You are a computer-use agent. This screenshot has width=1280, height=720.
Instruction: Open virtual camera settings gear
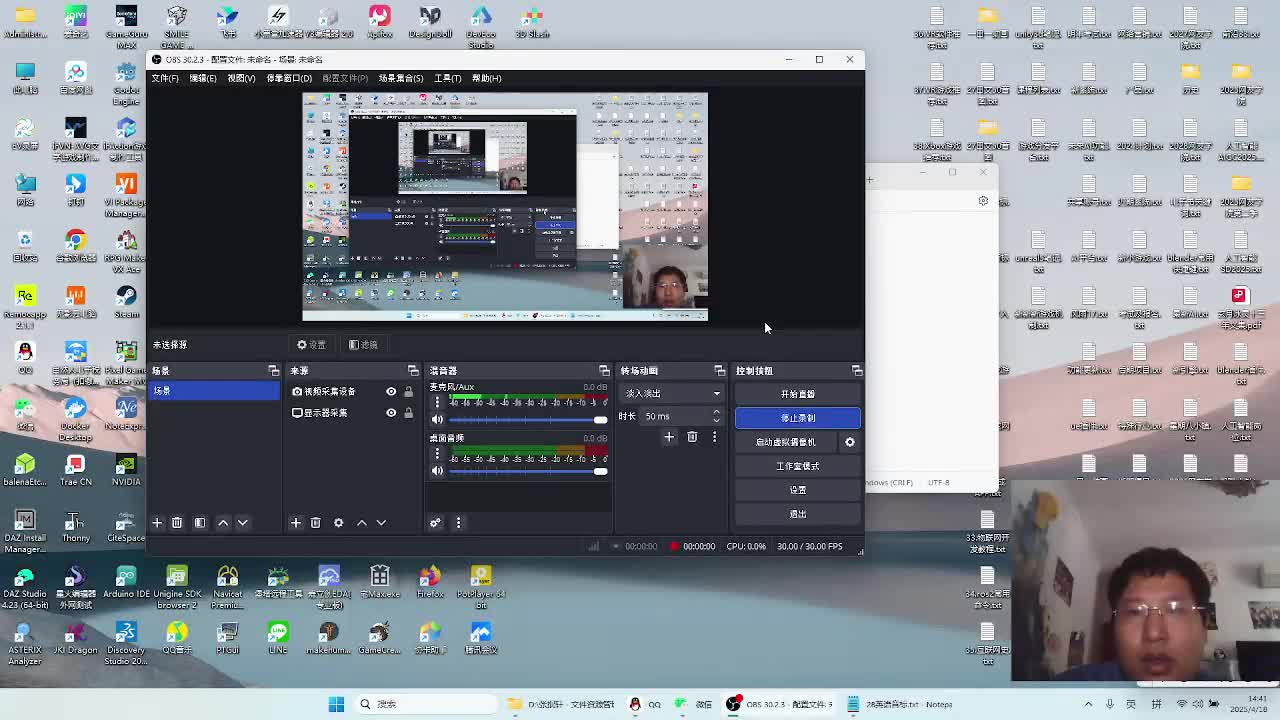850,442
